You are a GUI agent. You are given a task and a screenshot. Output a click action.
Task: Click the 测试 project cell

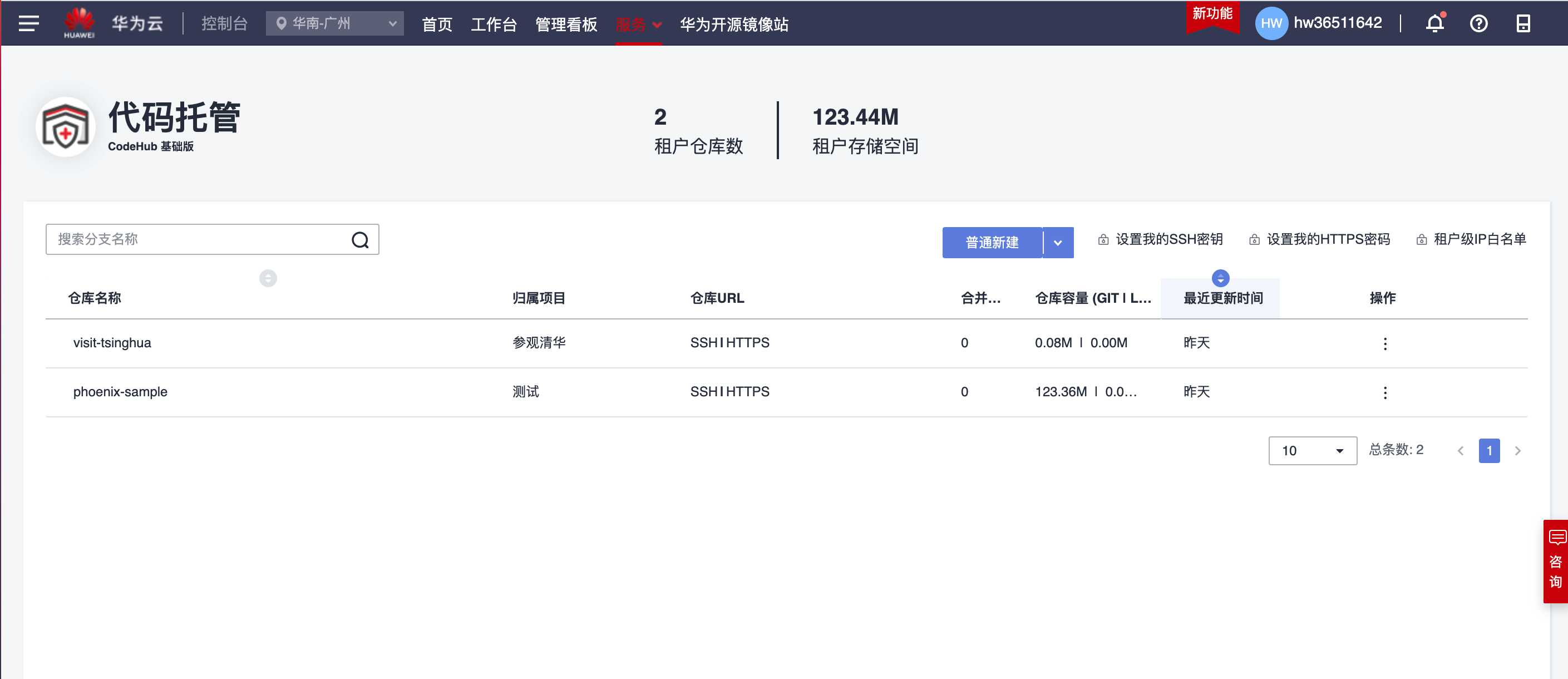point(525,392)
